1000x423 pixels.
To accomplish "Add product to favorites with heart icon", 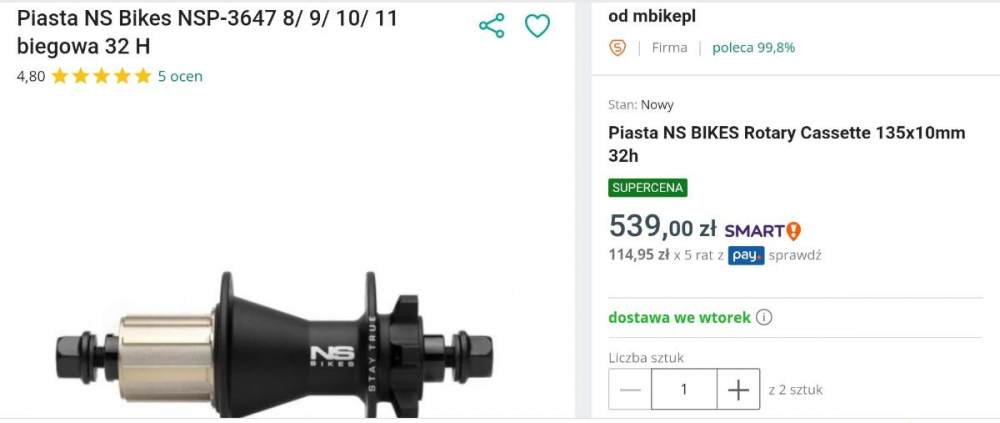I will click(x=538, y=26).
